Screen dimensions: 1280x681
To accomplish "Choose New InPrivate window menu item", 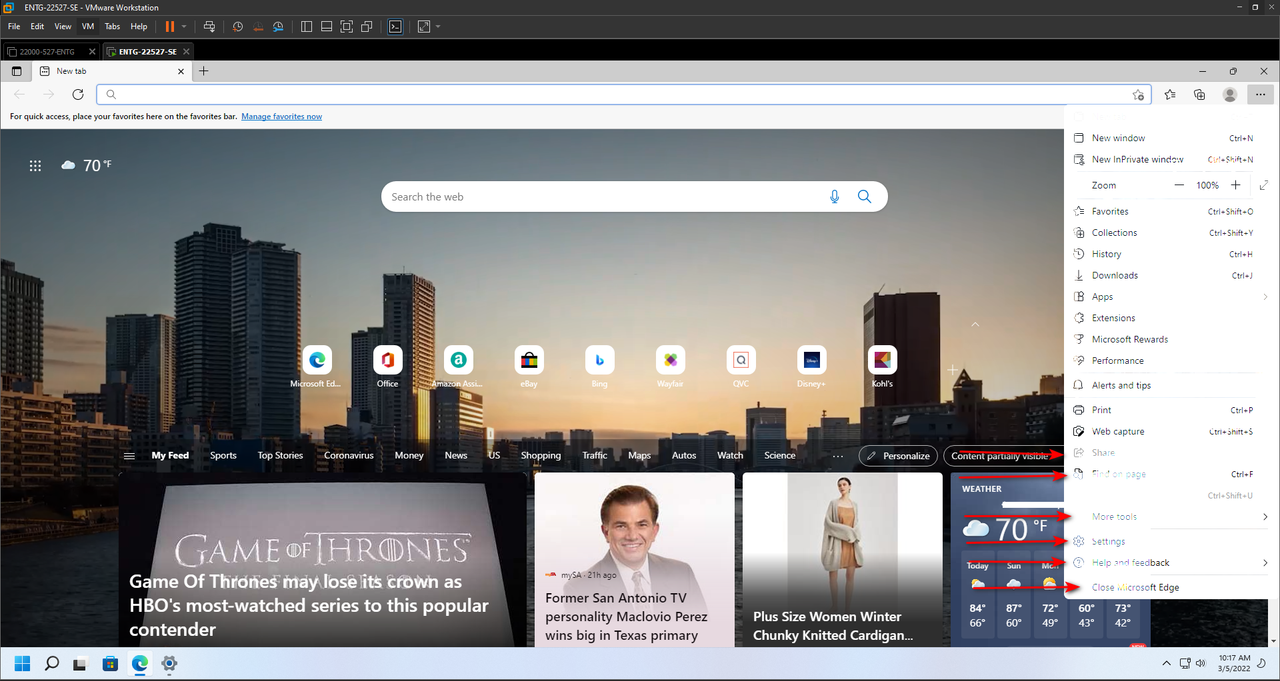I will click(x=1168, y=159).
